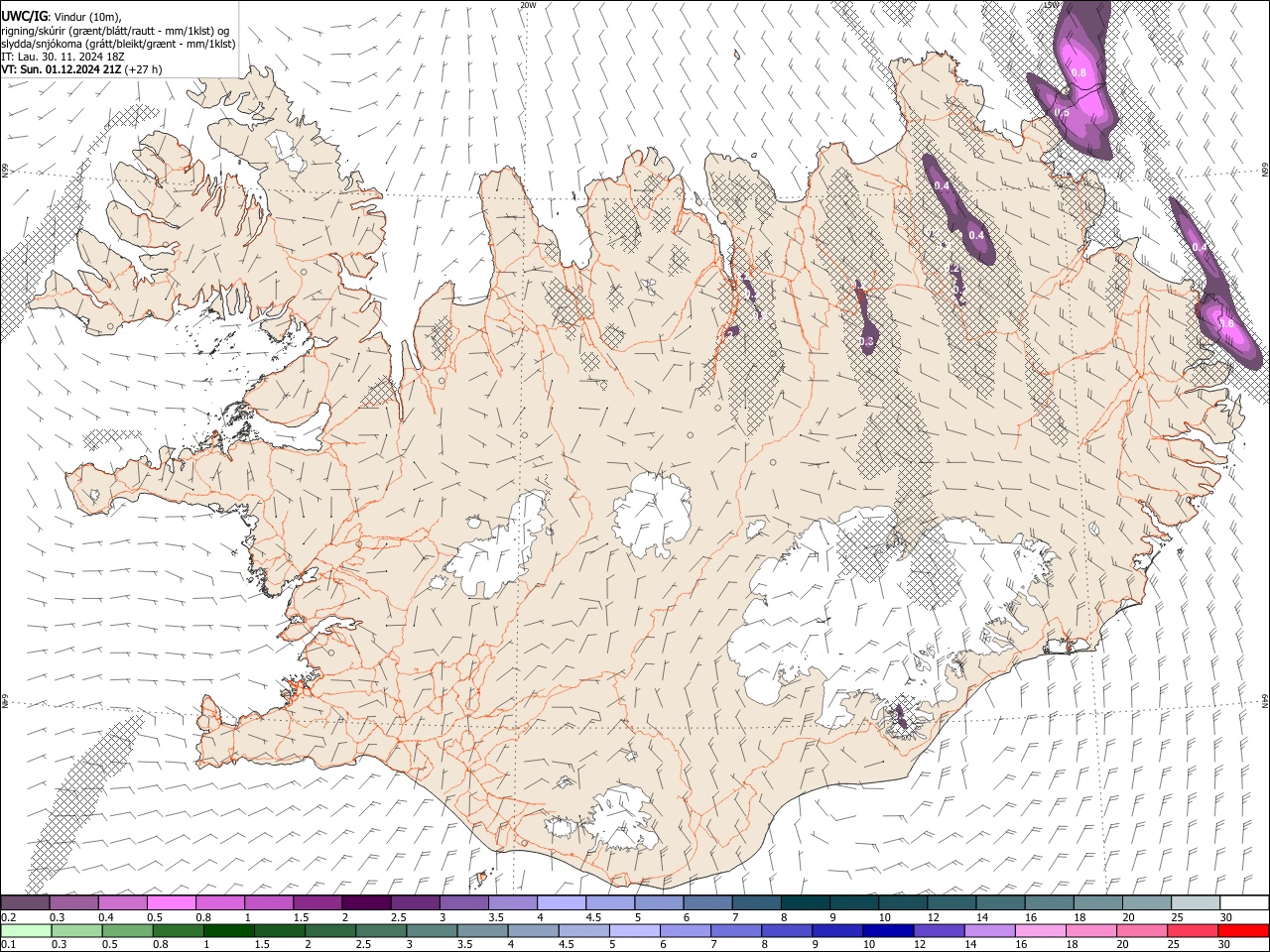Pick the bright red 30 swatch in lower legend
The width and height of the screenshot is (1270, 952).
(1243, 930)
